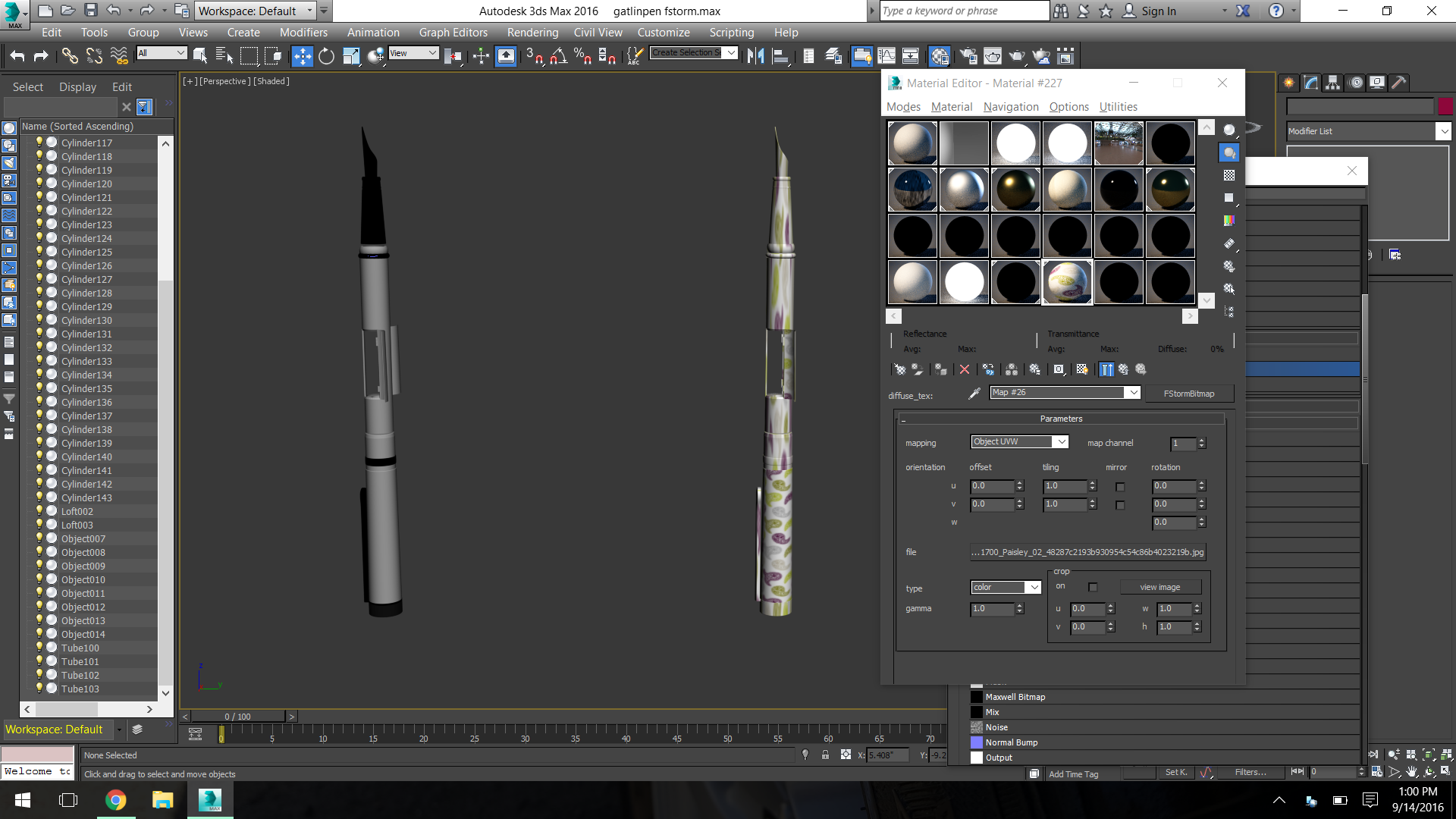Click the Mirror tool icon

coord(755,56)
